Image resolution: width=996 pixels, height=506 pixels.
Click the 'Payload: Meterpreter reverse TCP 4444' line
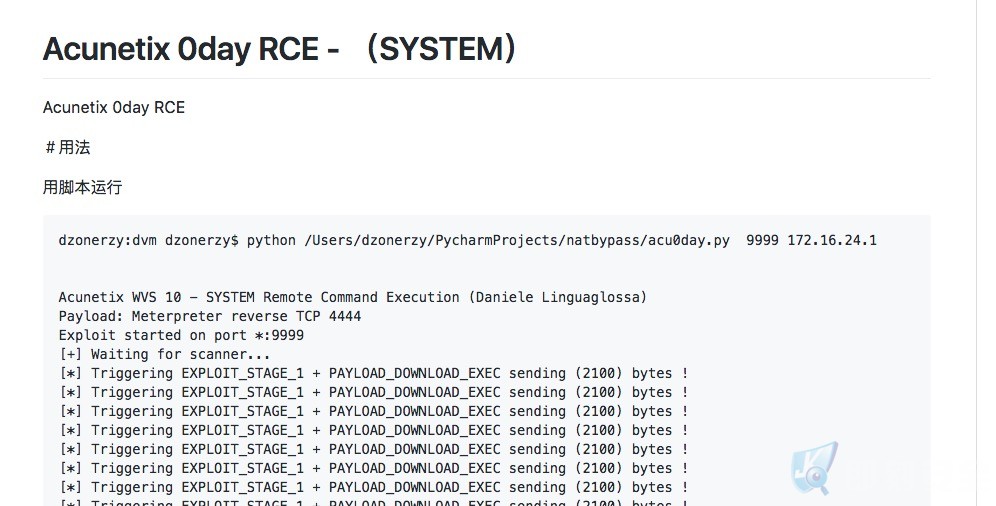tap(210, 316)
